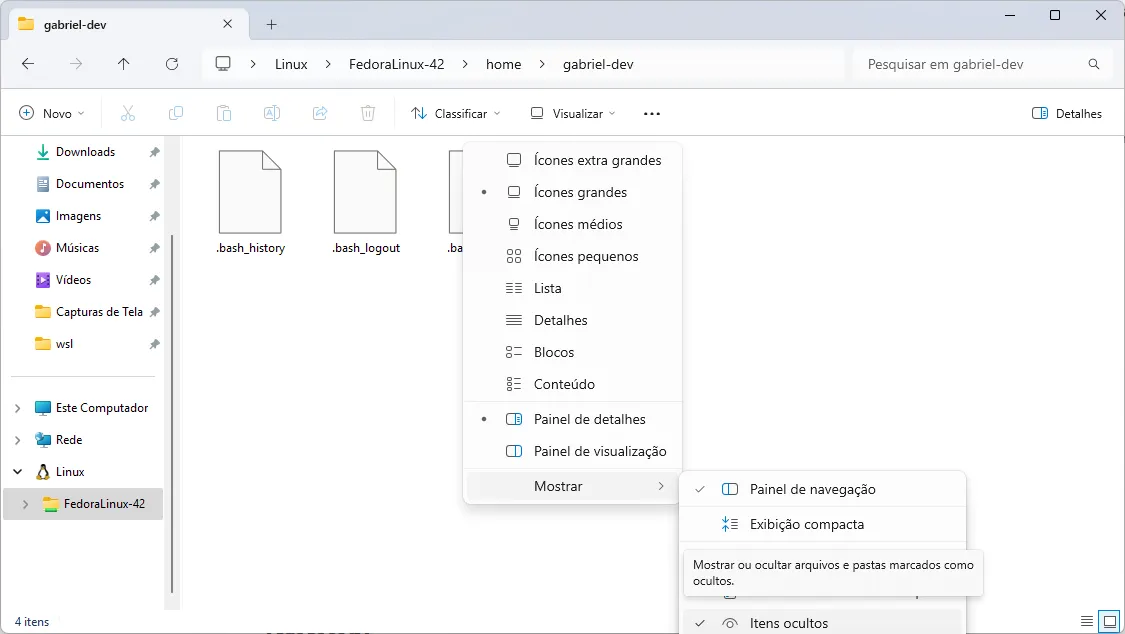Image resolution: width=1125 pixels, height=634 pixels.
Task: Choose Detalhes view in menu
Action: [573, 321]
